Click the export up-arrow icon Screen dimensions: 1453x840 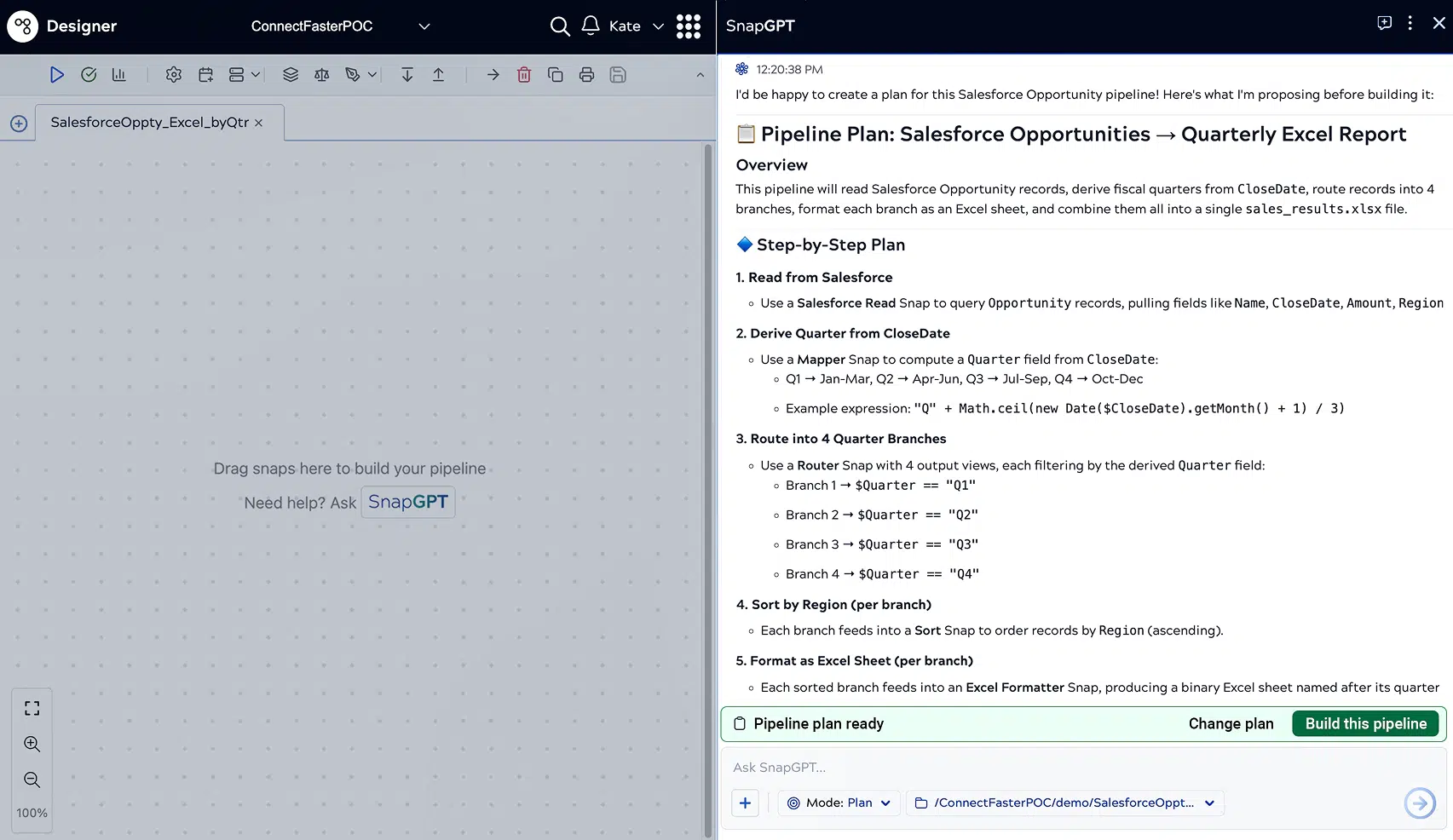tap(438, 75)
